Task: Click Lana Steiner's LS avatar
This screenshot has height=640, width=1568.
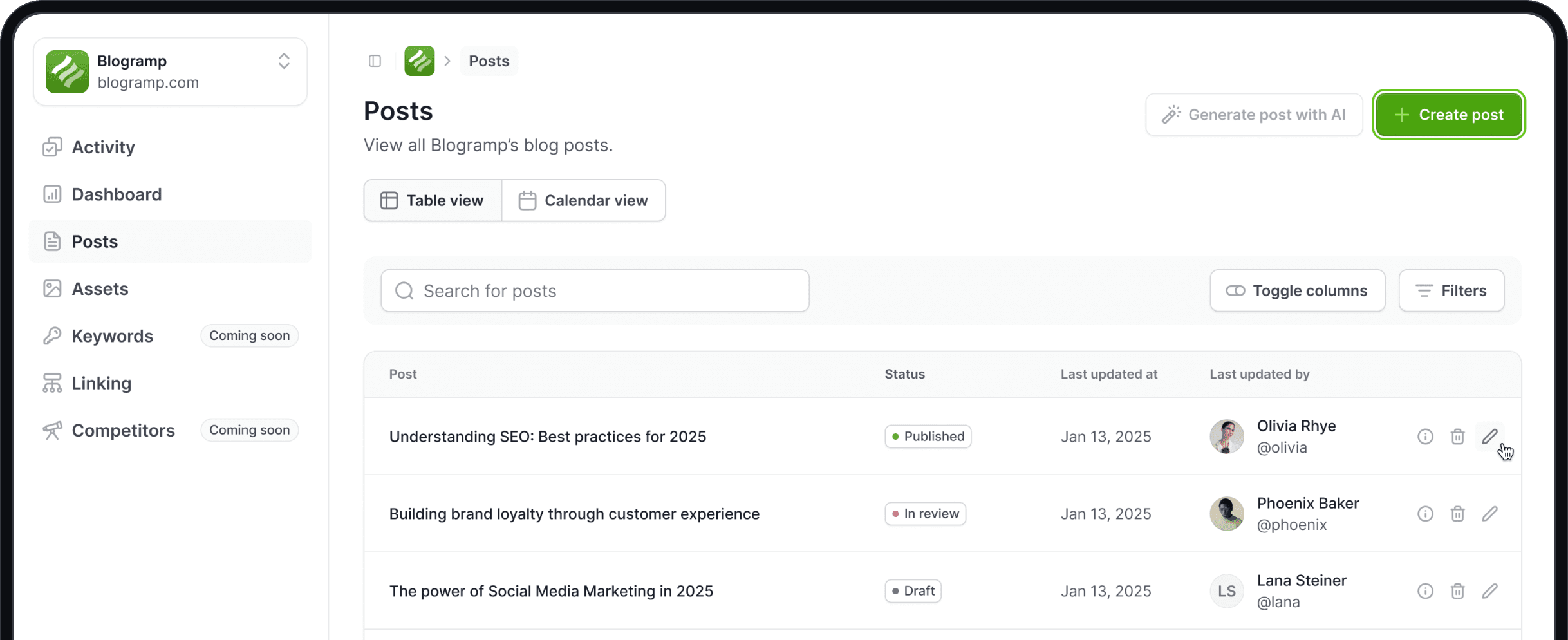Action: coord(1227,591)
